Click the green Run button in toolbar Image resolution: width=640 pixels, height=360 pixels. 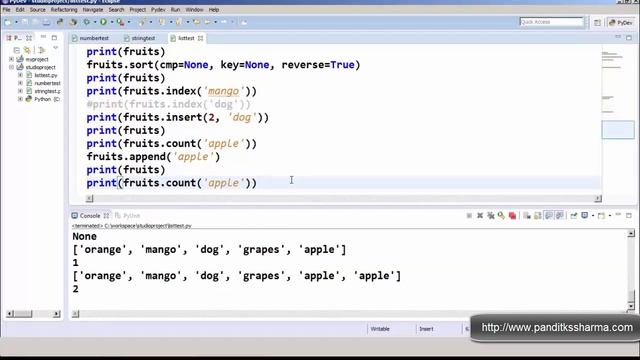pyautogui.click(x=103, y=22)
